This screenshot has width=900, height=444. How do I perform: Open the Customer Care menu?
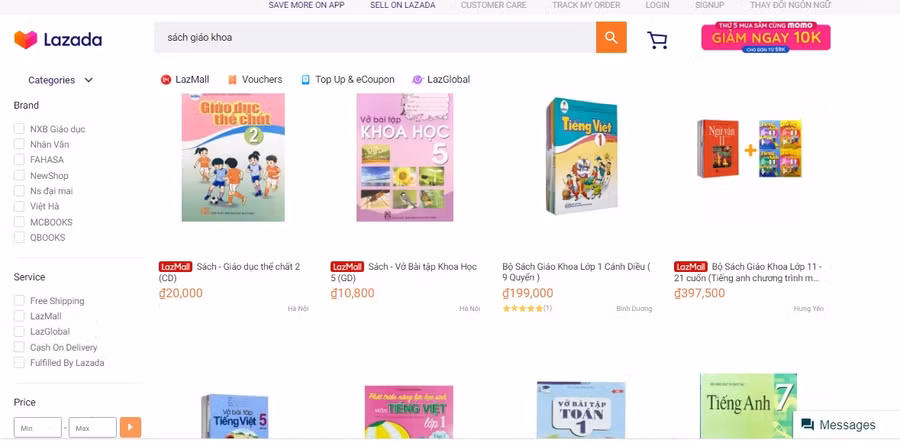pyautogui.click(x=493, y=5)
